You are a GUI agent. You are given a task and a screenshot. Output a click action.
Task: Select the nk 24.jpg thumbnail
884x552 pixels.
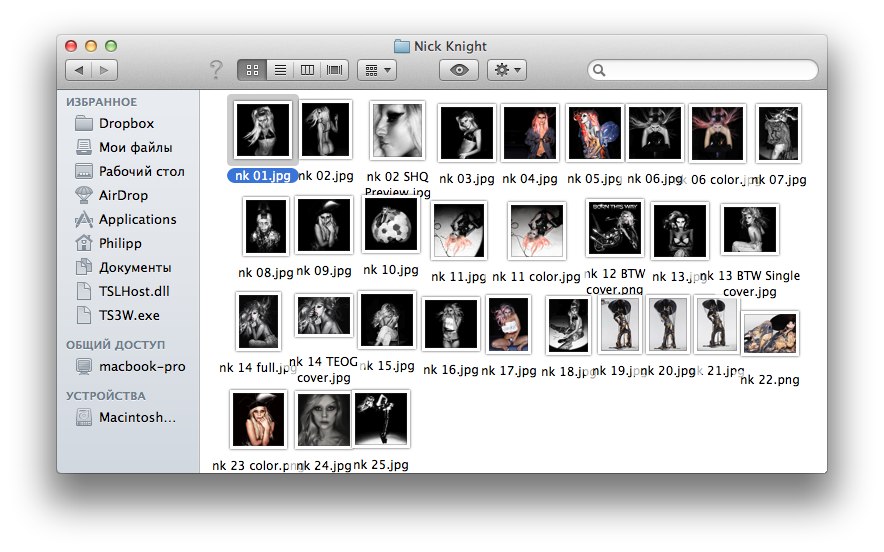point(324,419)
